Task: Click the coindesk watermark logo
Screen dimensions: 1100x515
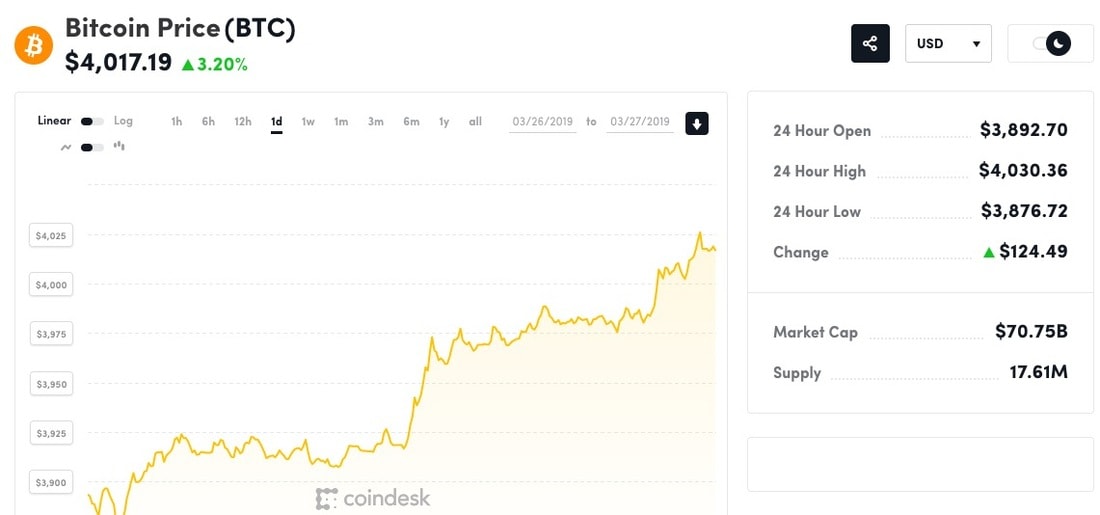Action: point(373,499)
